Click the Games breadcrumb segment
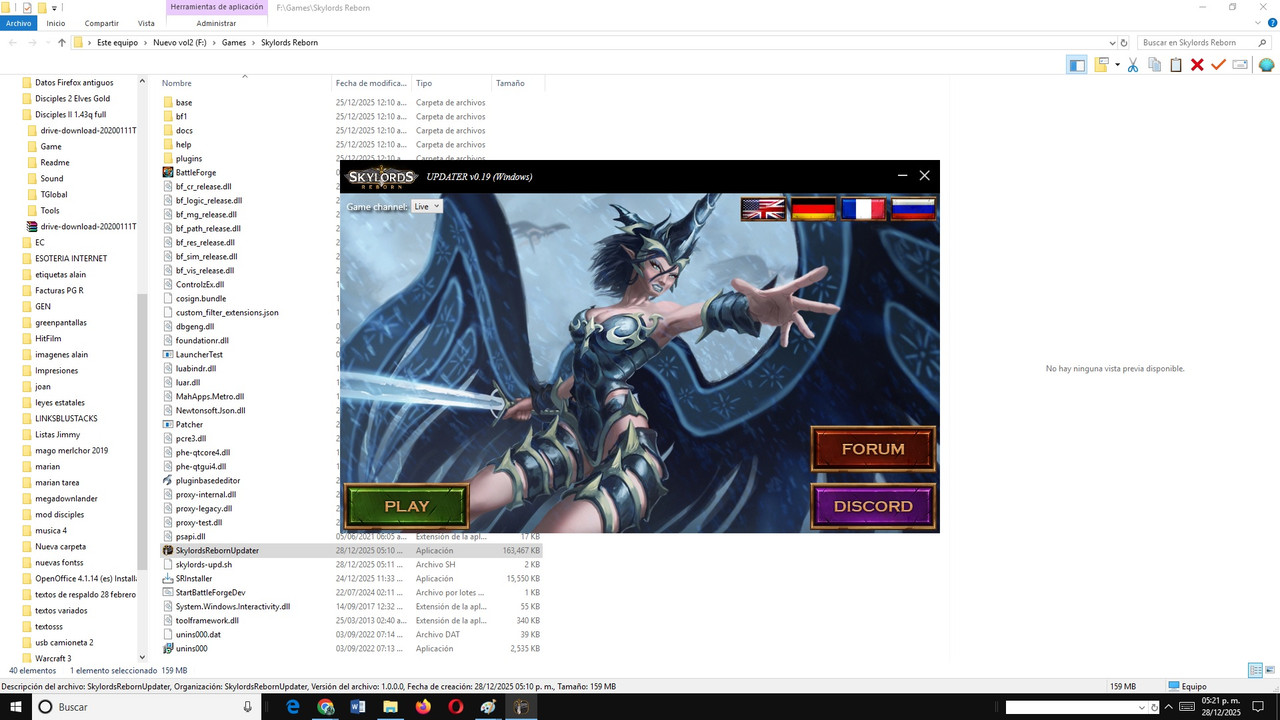The width and height of the screenshot is (1280, 720). 234,43
